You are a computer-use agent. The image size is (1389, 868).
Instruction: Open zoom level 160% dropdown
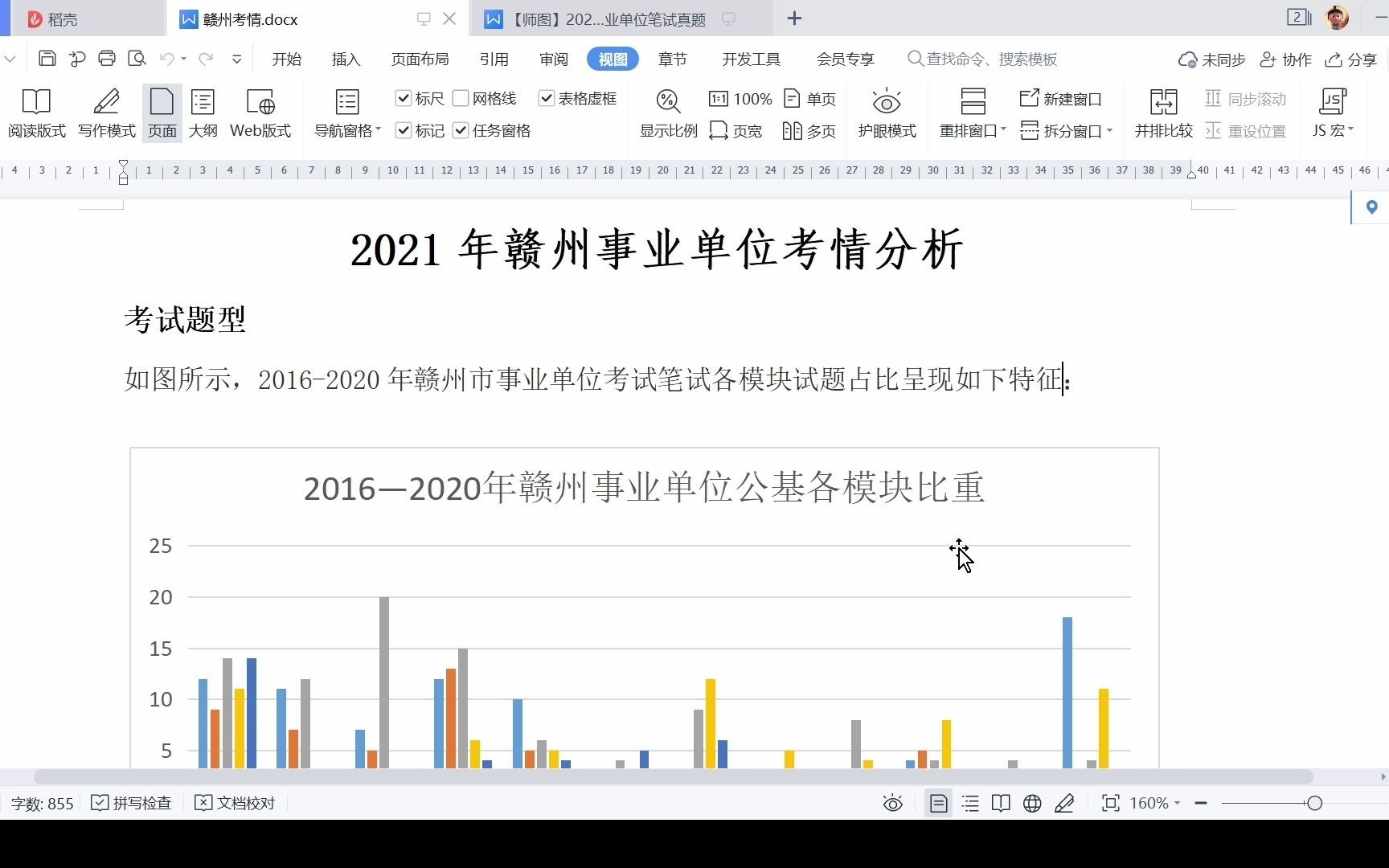point(1177,803)
